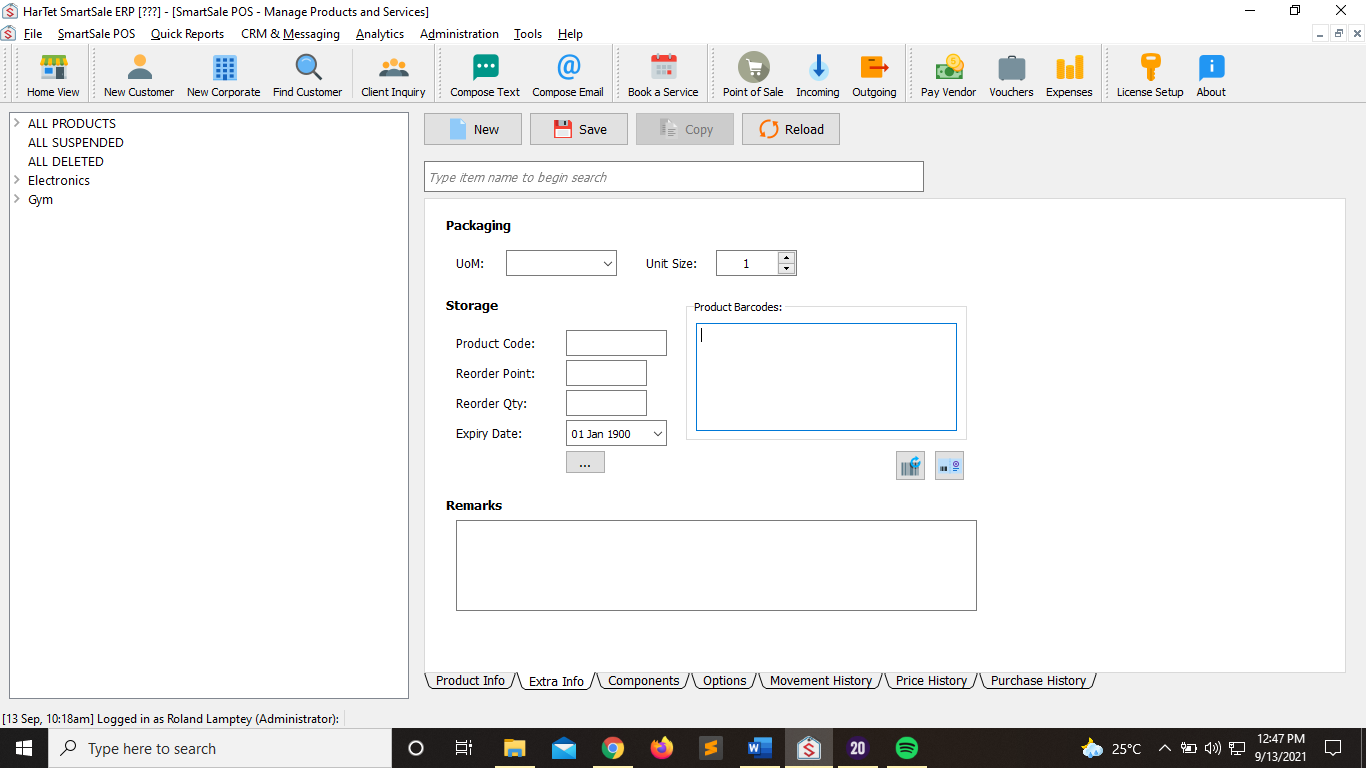The width and height of the screenshot is (1366, 768).
Task: Click the Reorder Qty field
Action: pyautogui.click(x=606, y=403)
